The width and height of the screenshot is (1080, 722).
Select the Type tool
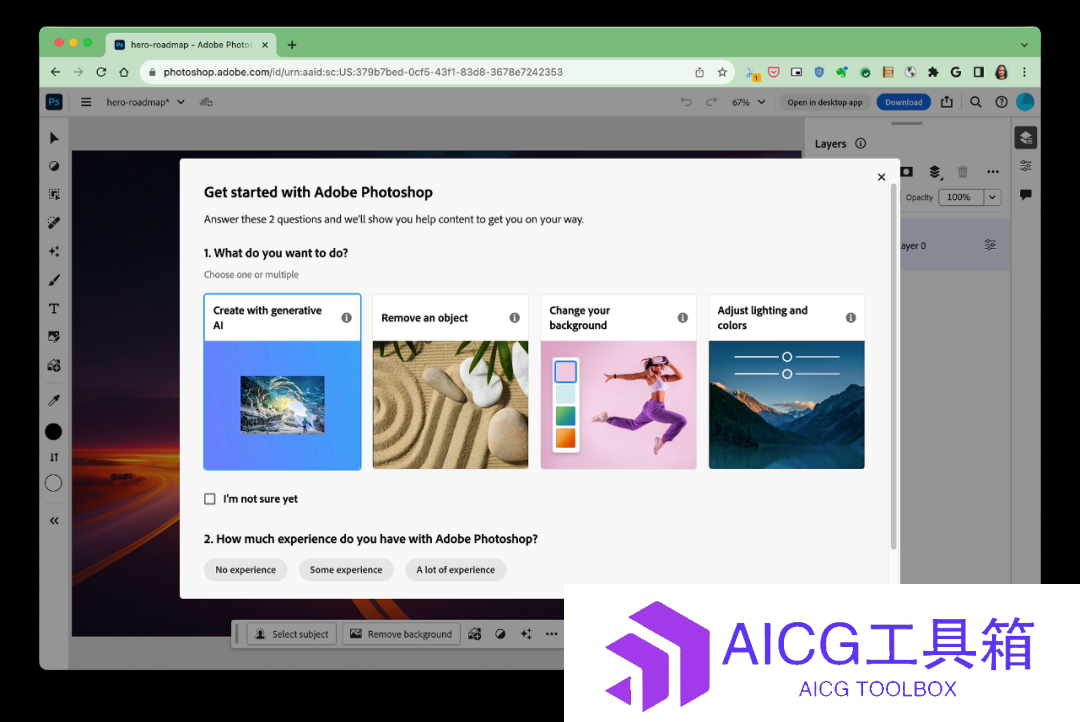tap(54, 309)
